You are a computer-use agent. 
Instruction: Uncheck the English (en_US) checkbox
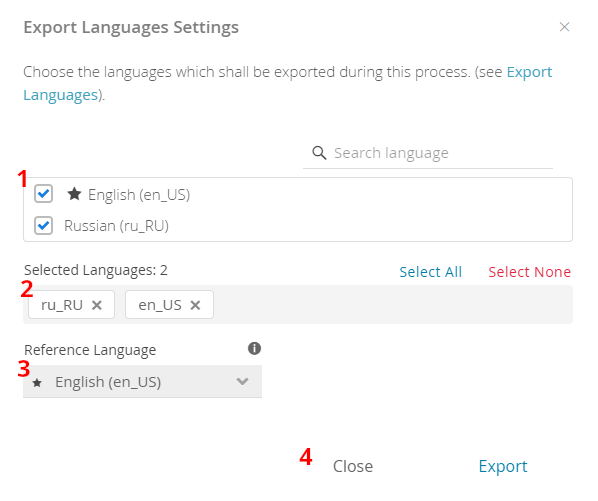coord(43,194)
